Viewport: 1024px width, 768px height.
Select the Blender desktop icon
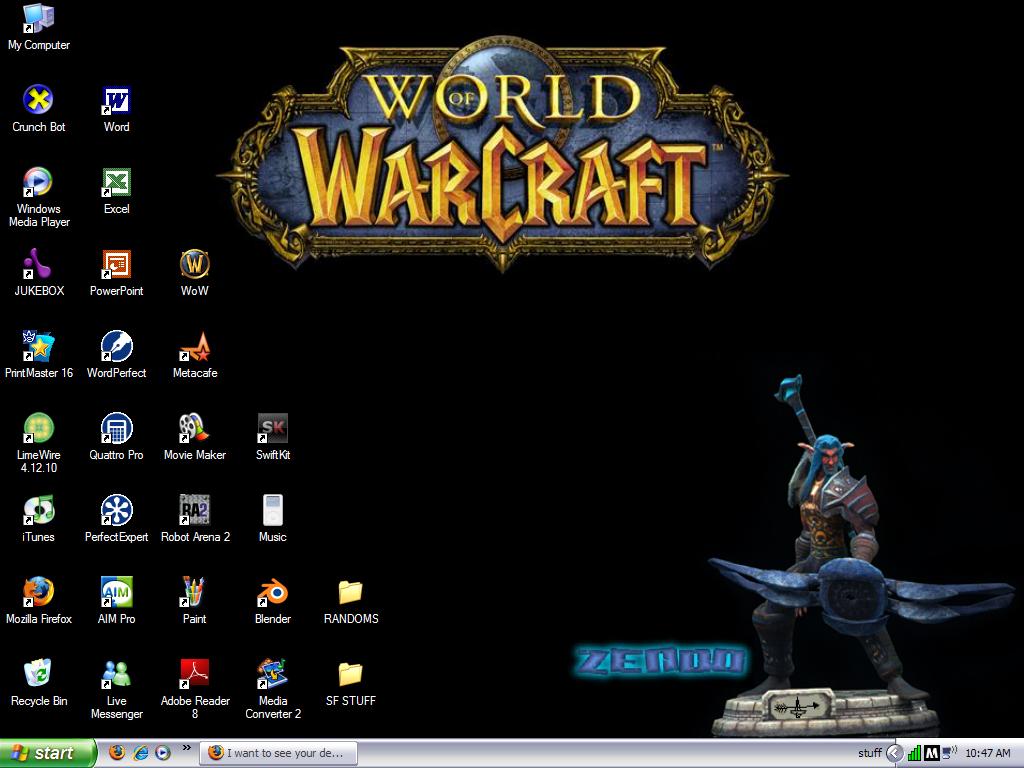pos(272,593)
